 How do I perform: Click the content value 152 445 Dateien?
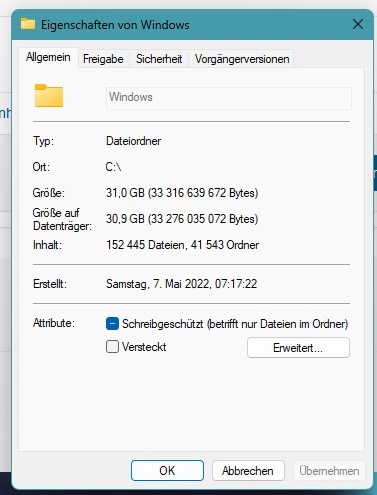183,245
